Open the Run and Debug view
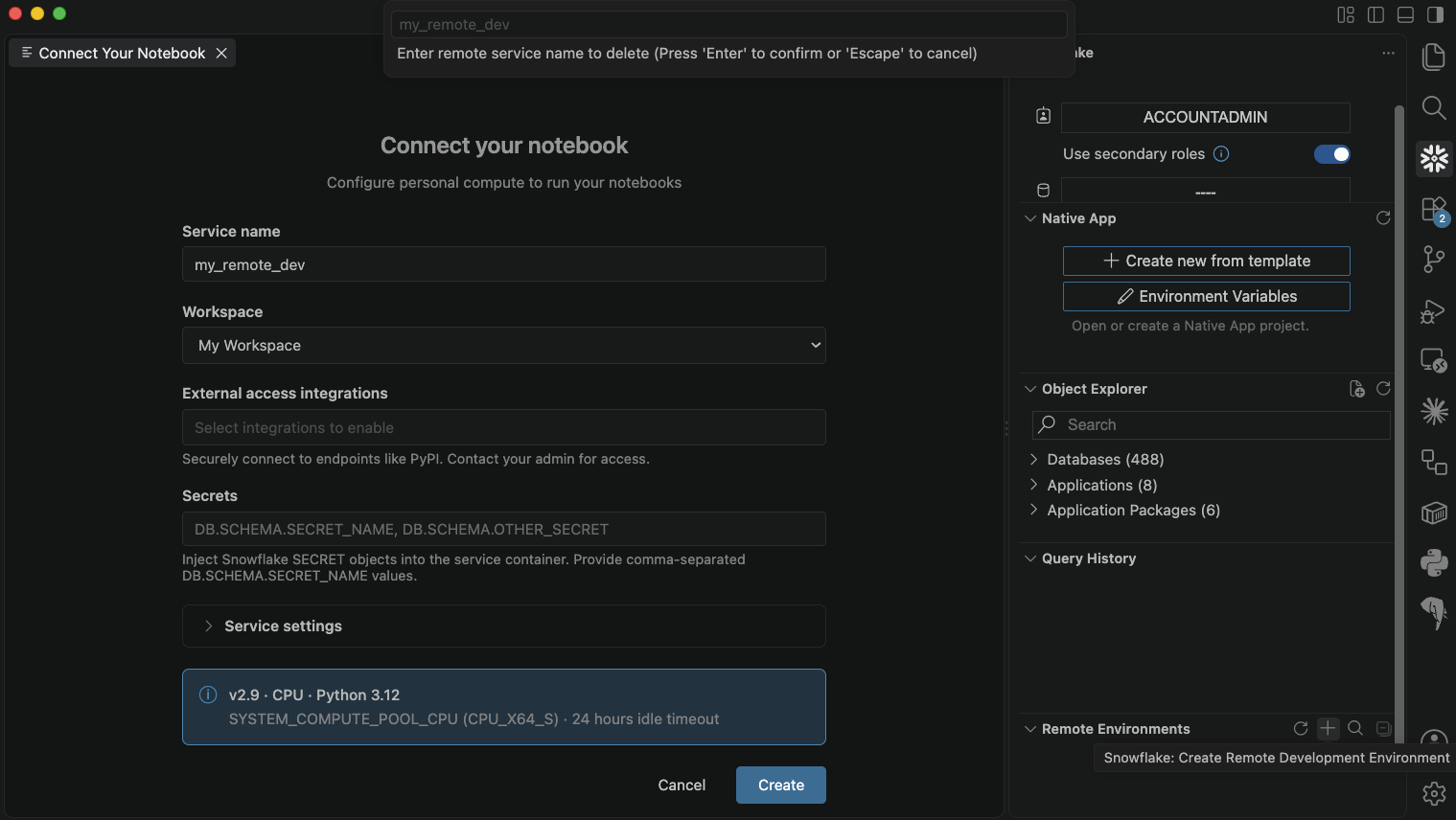Screen dimensions: 1456x820 (x=1434, y=310)
